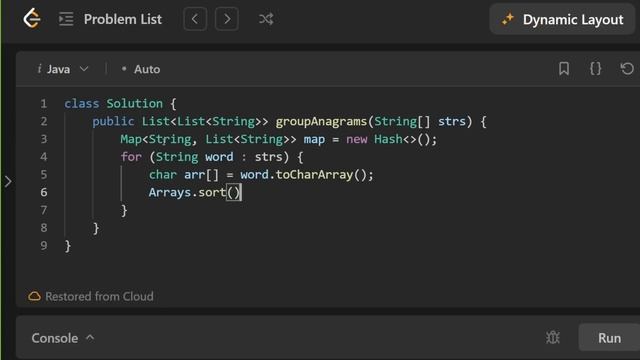Click the Problem List label
Viewport: 640px width, 360px height.
[x=122, y=19]
